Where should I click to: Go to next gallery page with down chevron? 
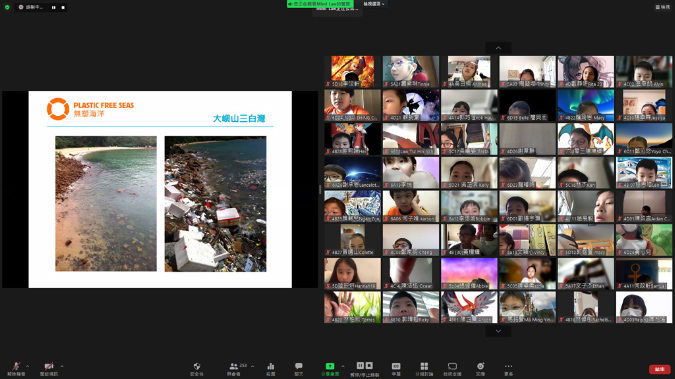[x=498, y=331]
